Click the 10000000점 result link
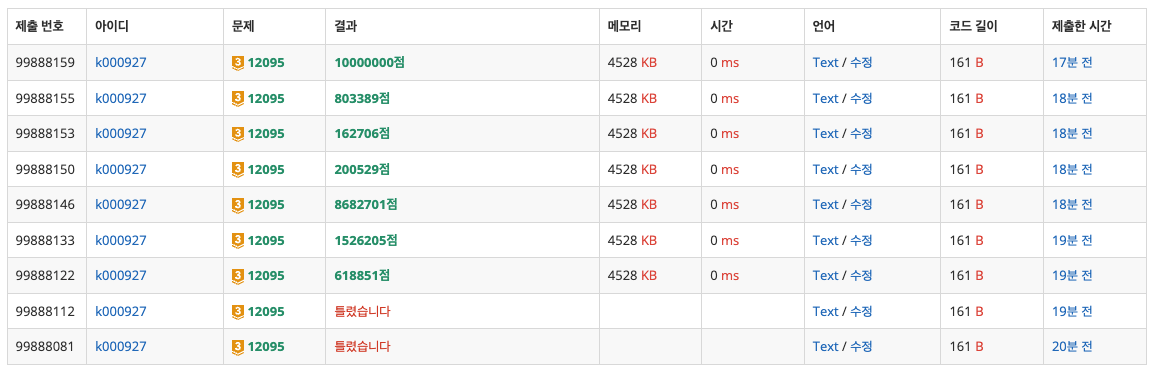The width and height of the screenshot is (1155, 372). click(x=370, y=63)
